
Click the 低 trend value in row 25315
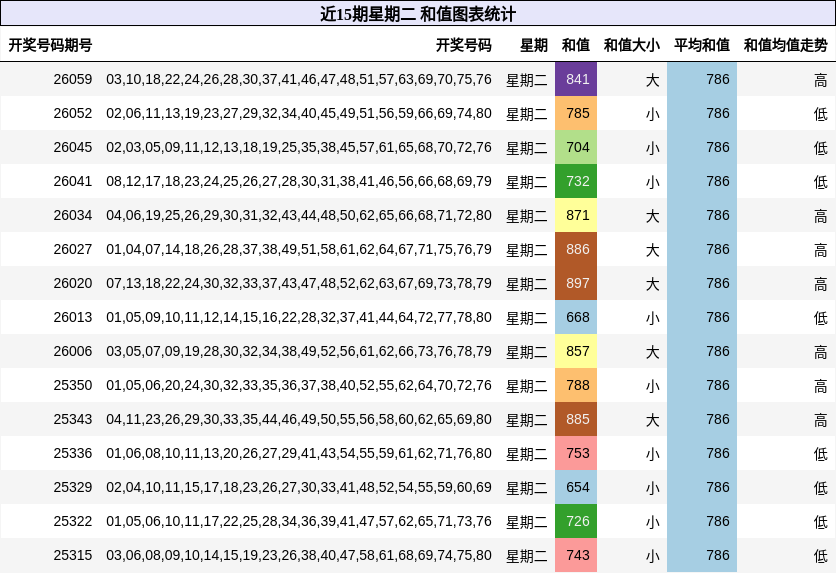821,556
